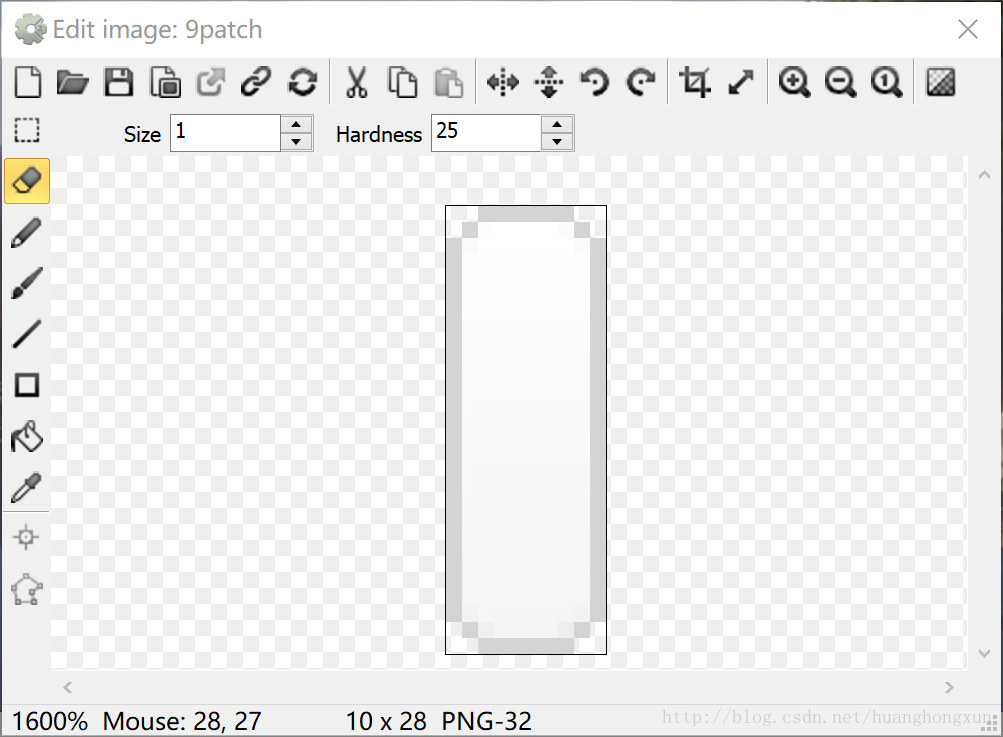
Task: Open the resize image tool
Action: [x=741, y=82]
